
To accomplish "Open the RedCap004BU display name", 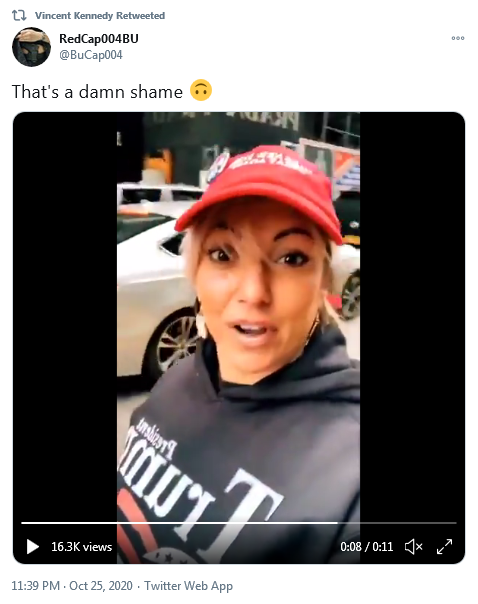I will coord(99,39).
